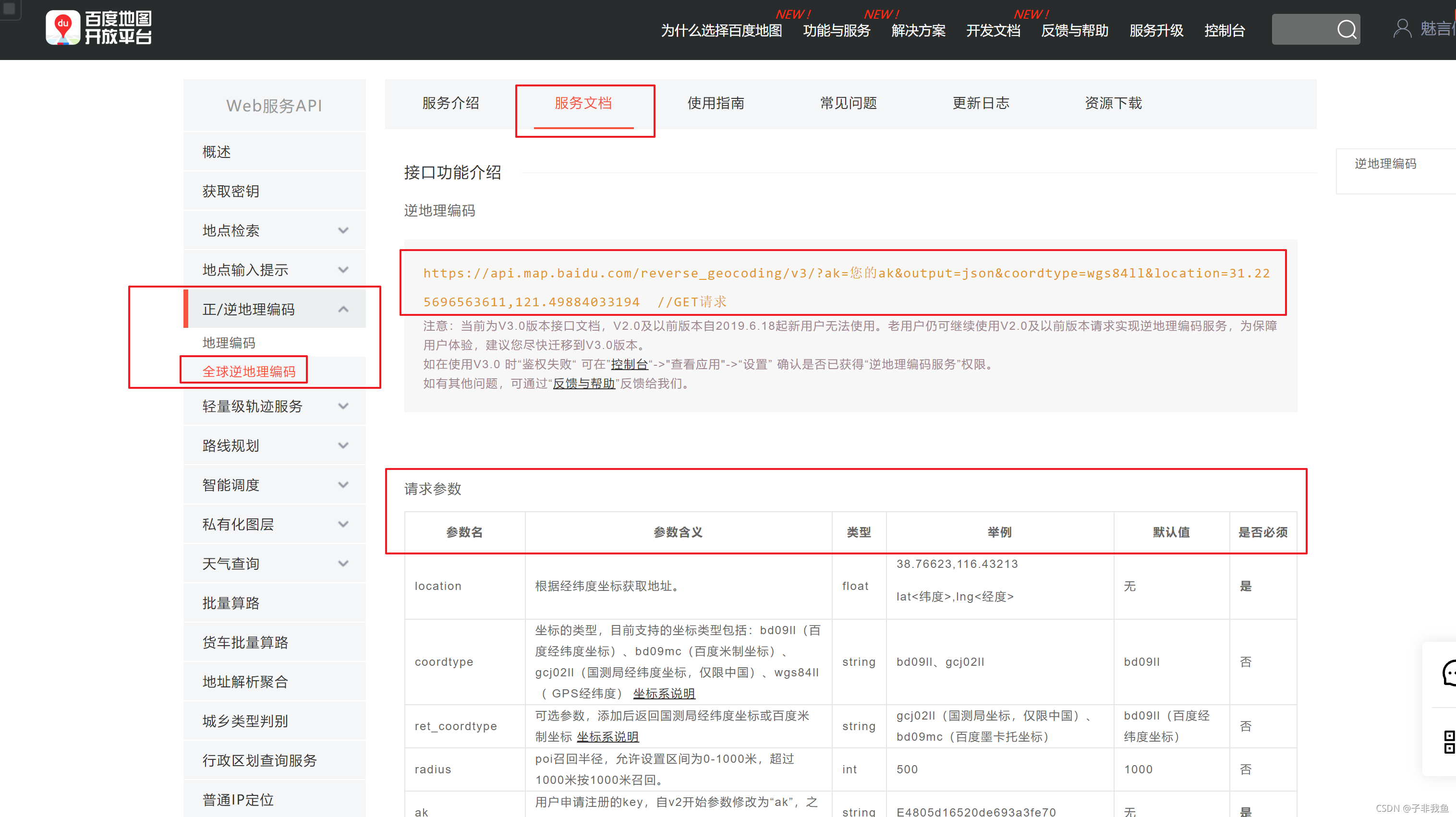This screenshot has width=1456, height=817.
Task: Click the Web服务API sidebar title
Action: click(x=274, y=106)
